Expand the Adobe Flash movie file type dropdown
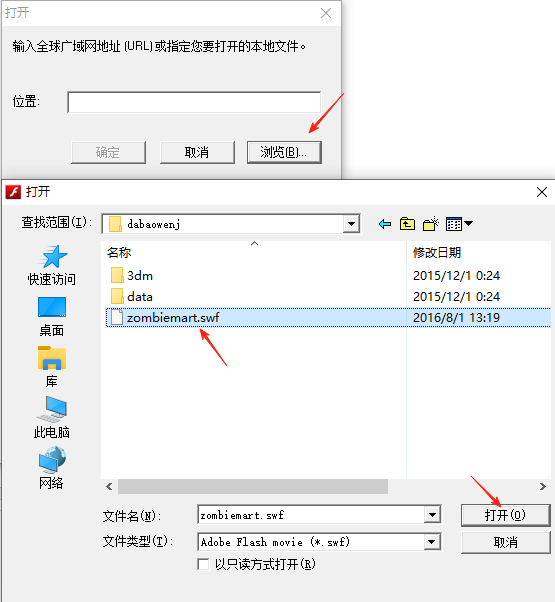Screen dimensions: 555x602 (x=431, y=542)
